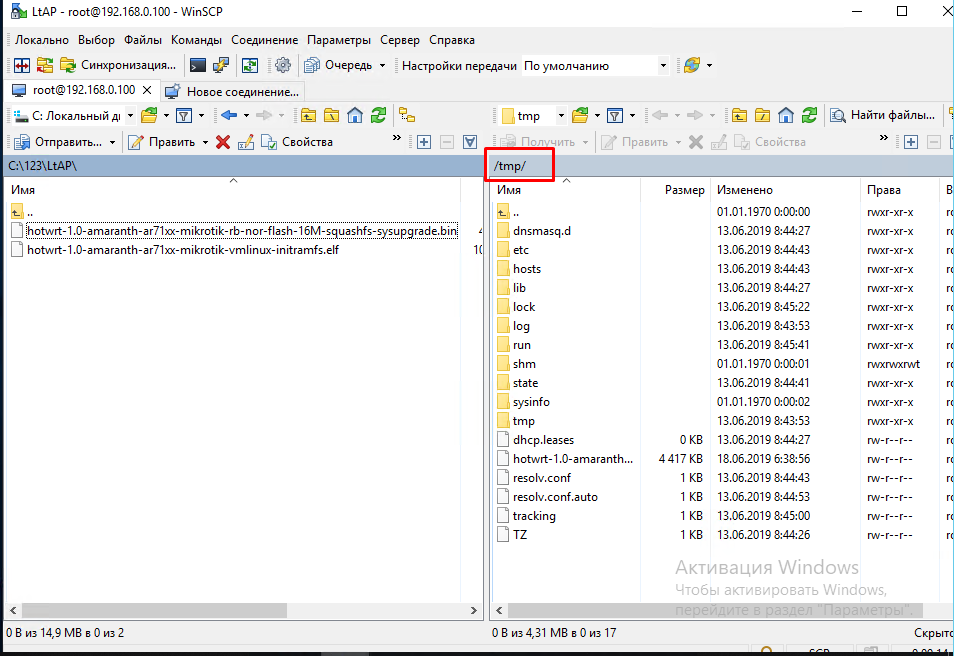Click local panel filter icon
Image resolution: width=954 pixels, height=656 pixels.
point(184,115)
